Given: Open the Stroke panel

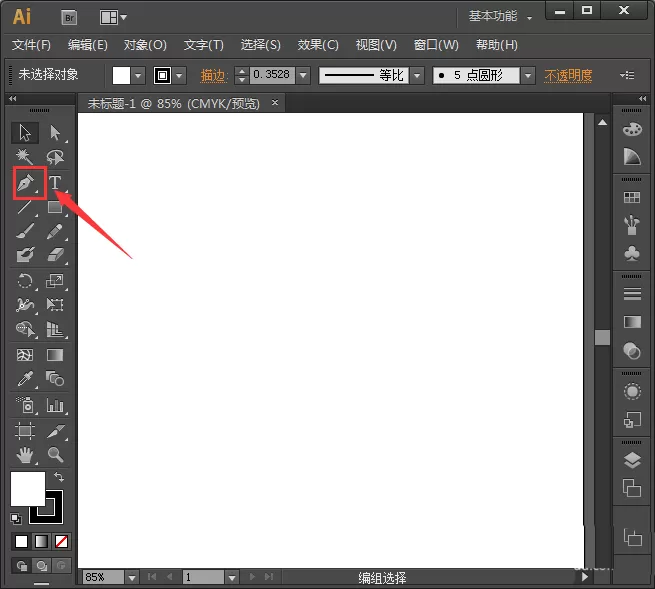Looking at the screenshot, I should (632, 294).
